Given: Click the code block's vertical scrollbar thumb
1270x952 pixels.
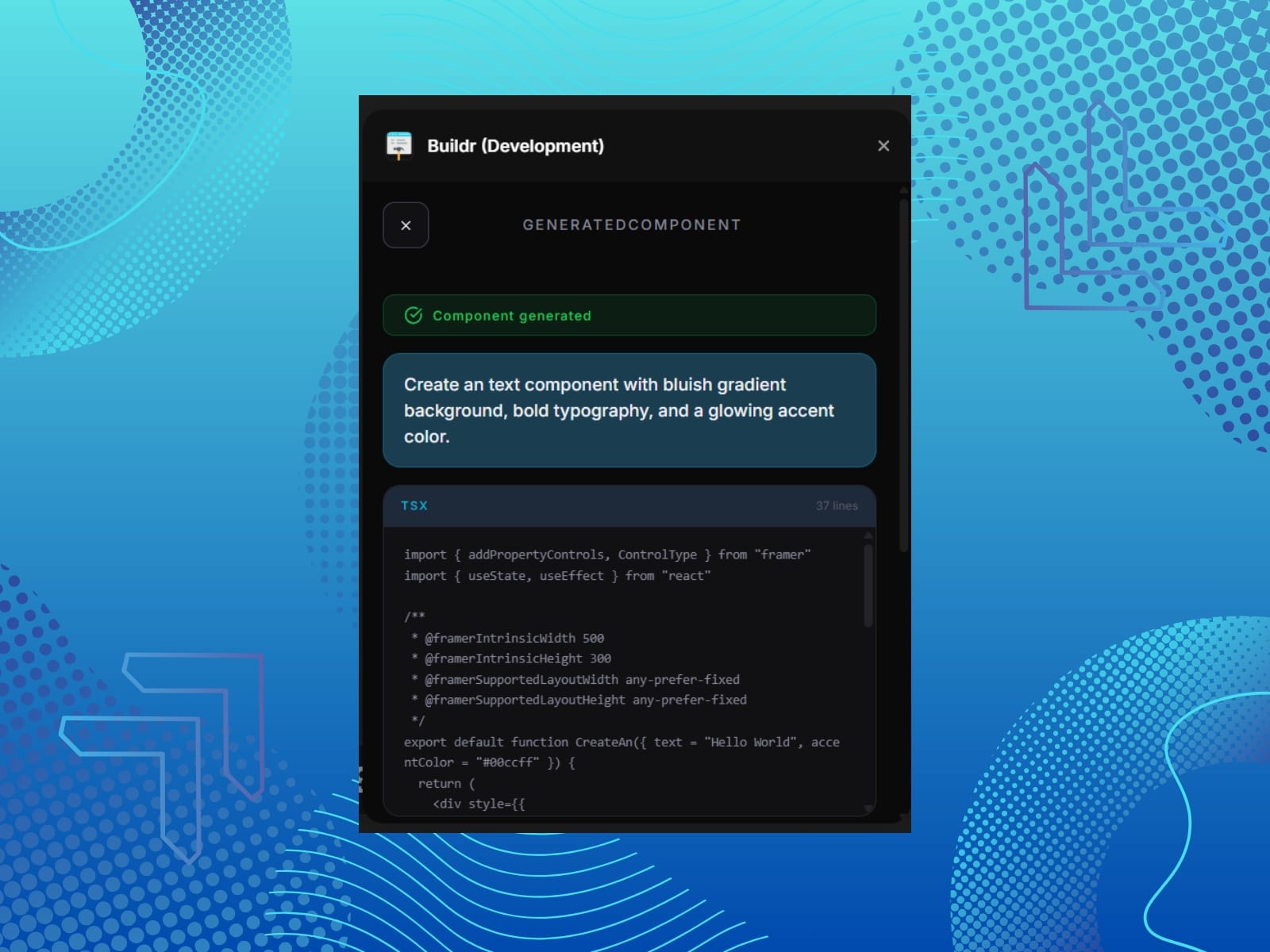Looking at the screenshot, I should pyautogui.click(x=868, y=585).
